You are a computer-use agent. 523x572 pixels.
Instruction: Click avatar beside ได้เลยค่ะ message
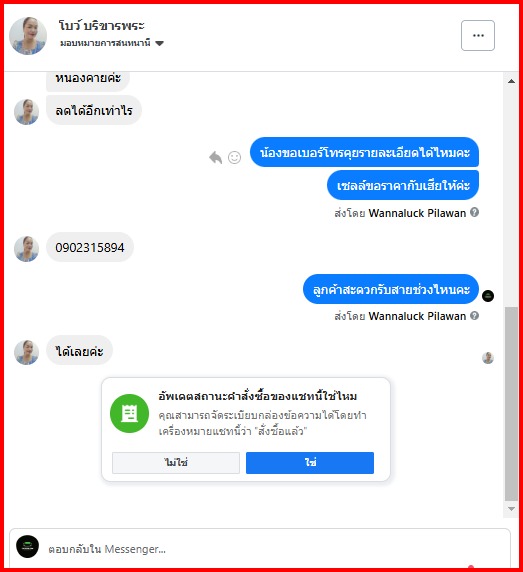tap(26, 352)
